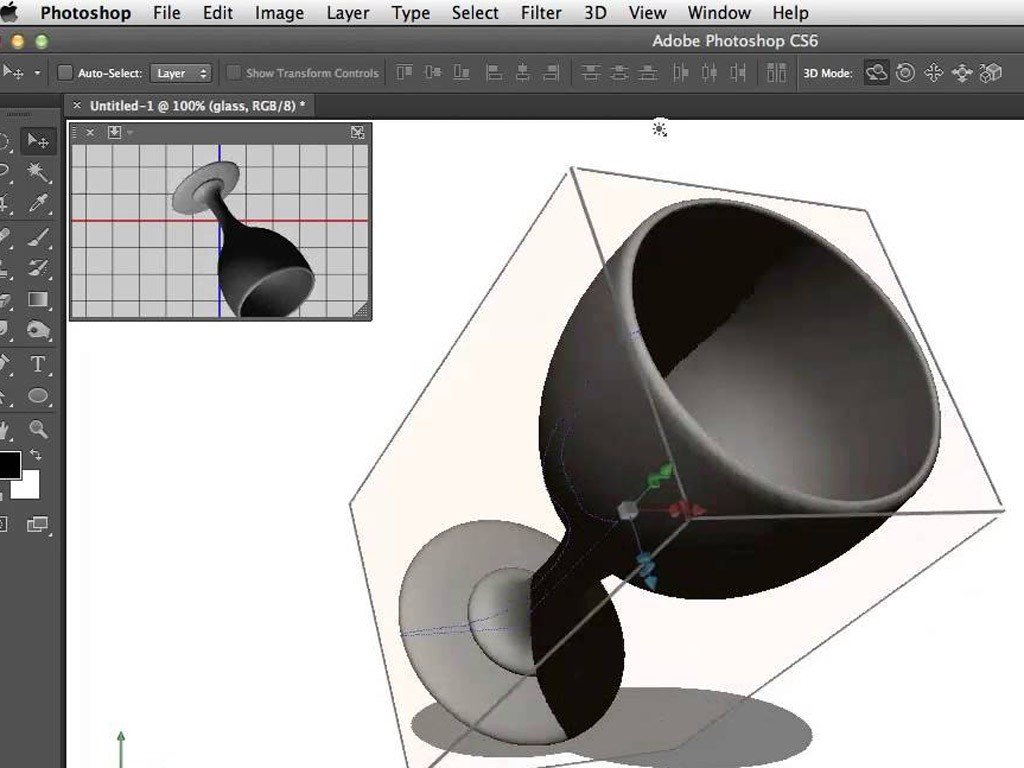Screen dimensions: 1024x768
Task: Open the File menu
Action: pos(167,12)
